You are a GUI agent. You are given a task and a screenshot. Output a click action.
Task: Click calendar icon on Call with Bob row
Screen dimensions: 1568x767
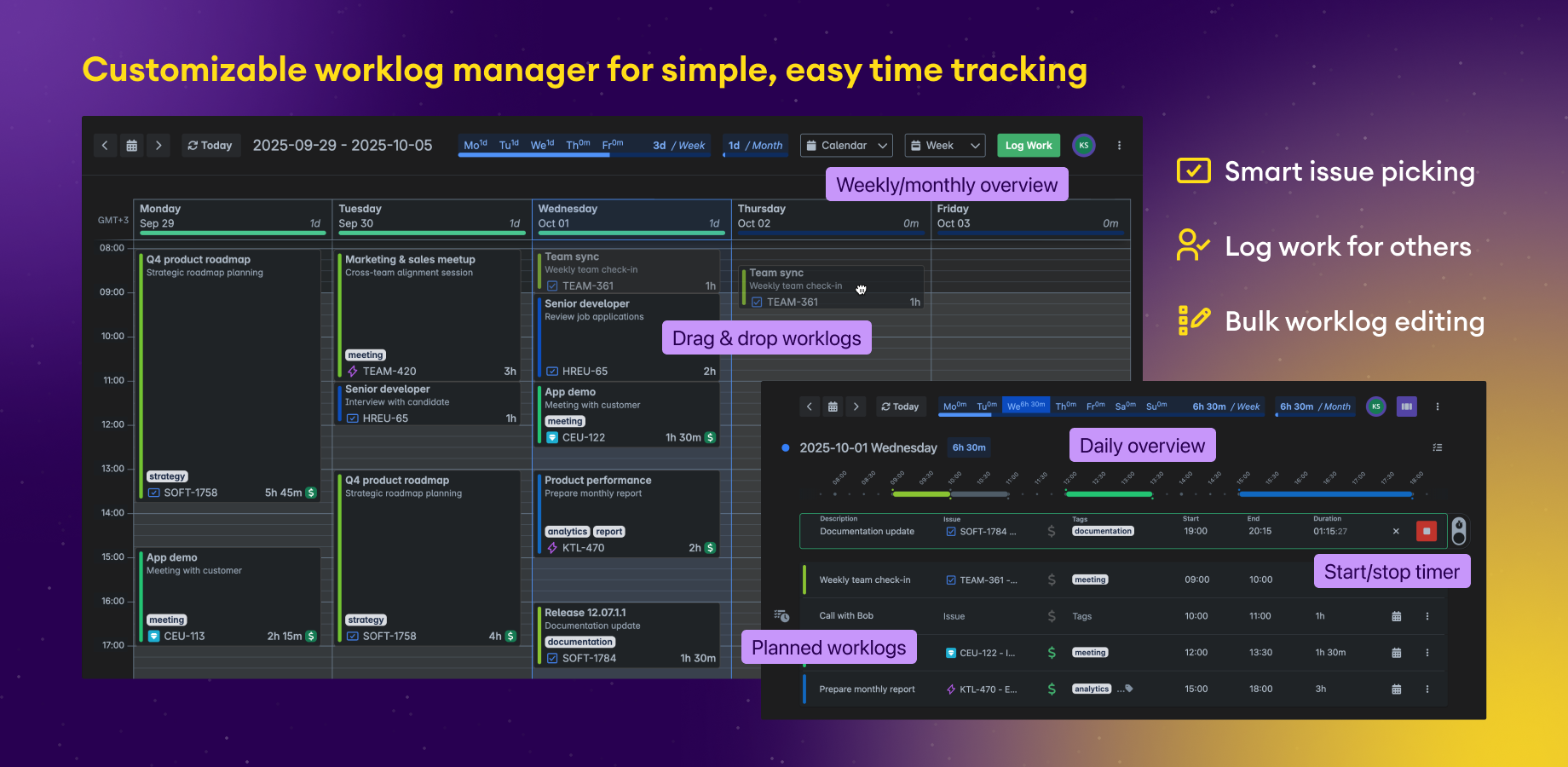[x=1396, y=616]
